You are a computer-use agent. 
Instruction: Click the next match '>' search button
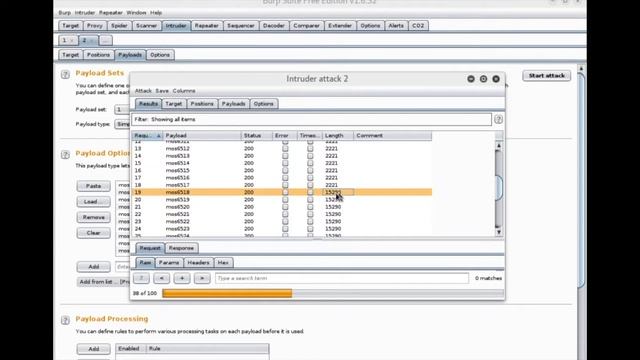point(202,278)
